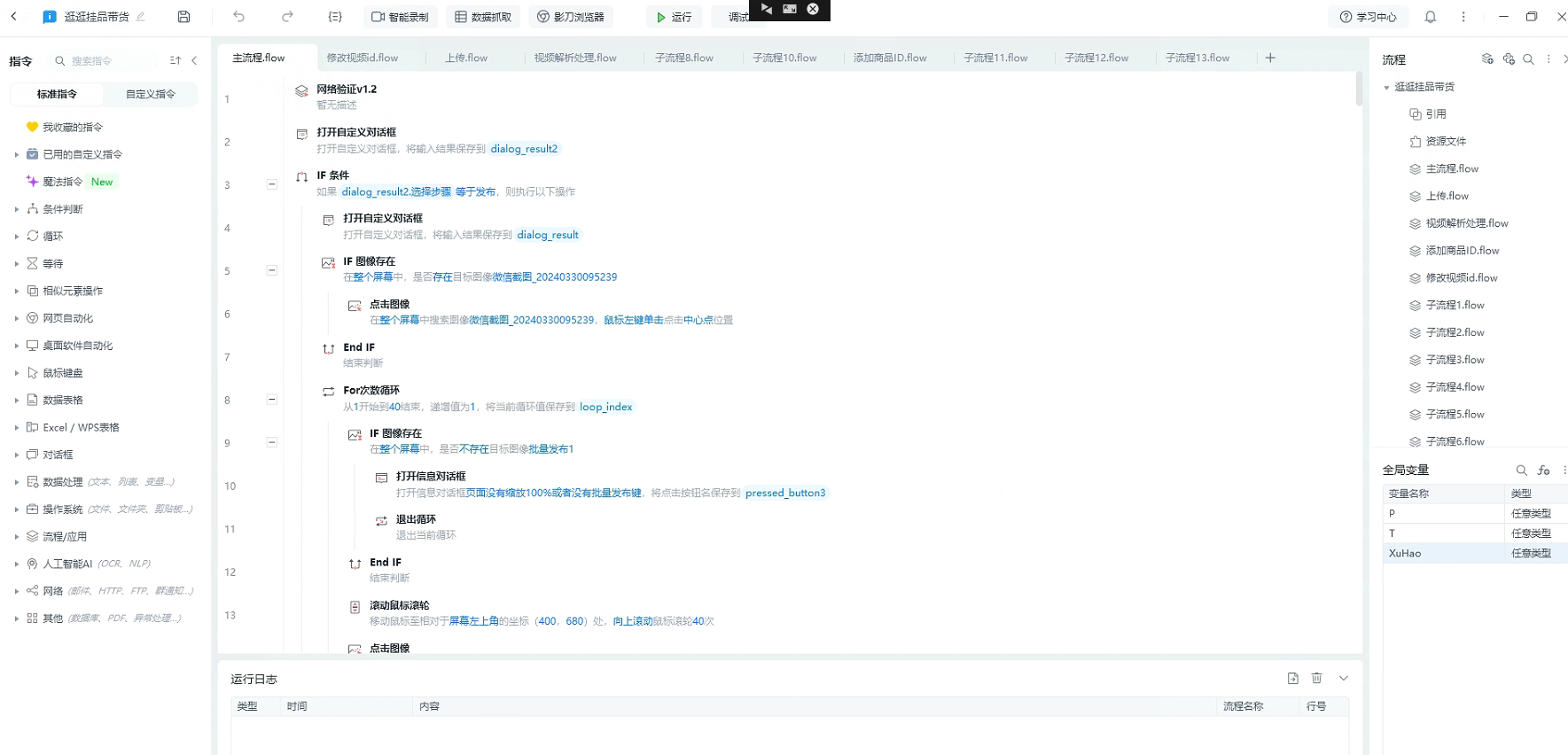Click the back arrow at top left
1568x755 pixels.
click(14, 17)
